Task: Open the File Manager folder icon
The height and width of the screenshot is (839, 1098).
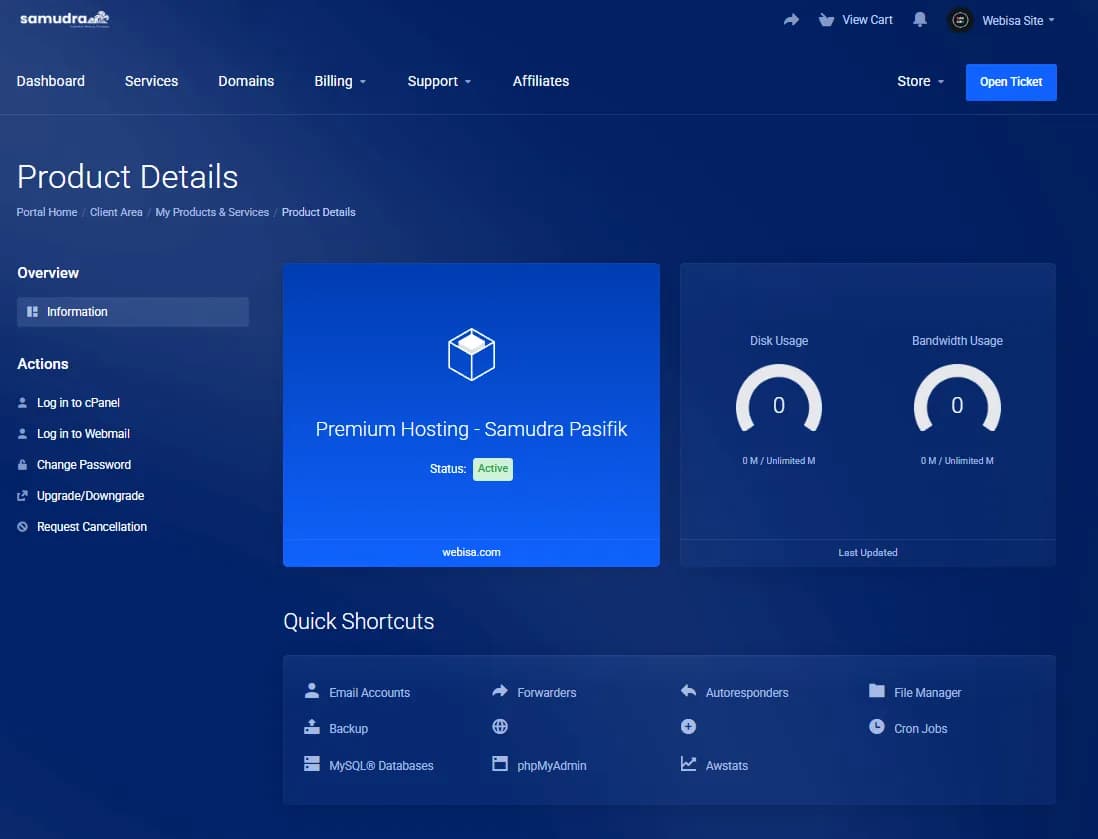Action: click(x=877, y=691)
